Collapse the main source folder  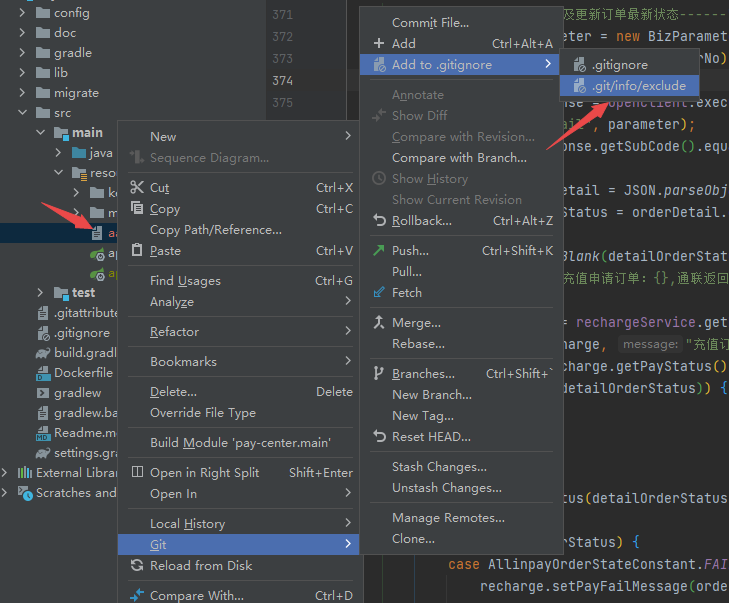pyautogui.click(x=40, y=133)
